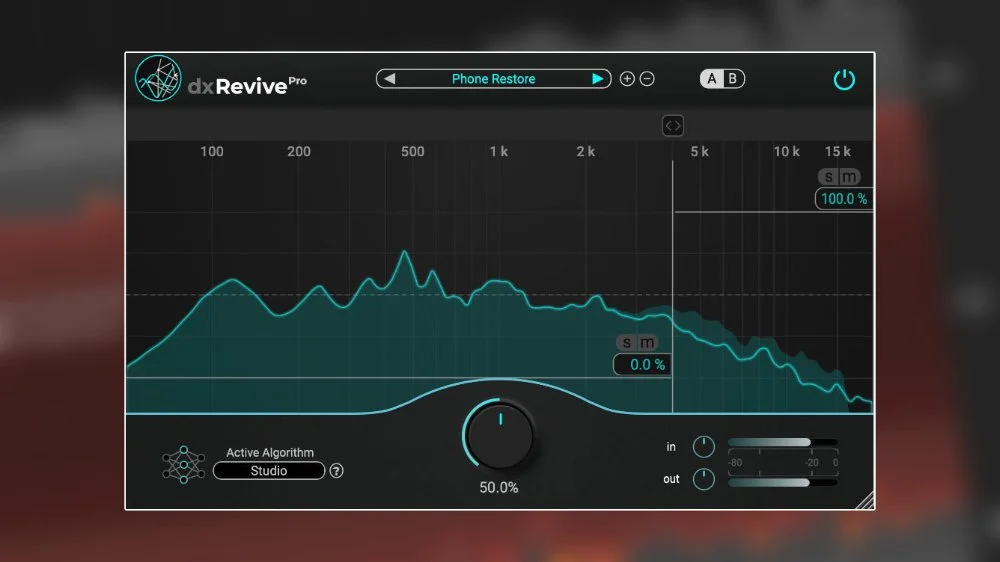
Task: Click the 10 k frequency label
Action: click(786, 151)
